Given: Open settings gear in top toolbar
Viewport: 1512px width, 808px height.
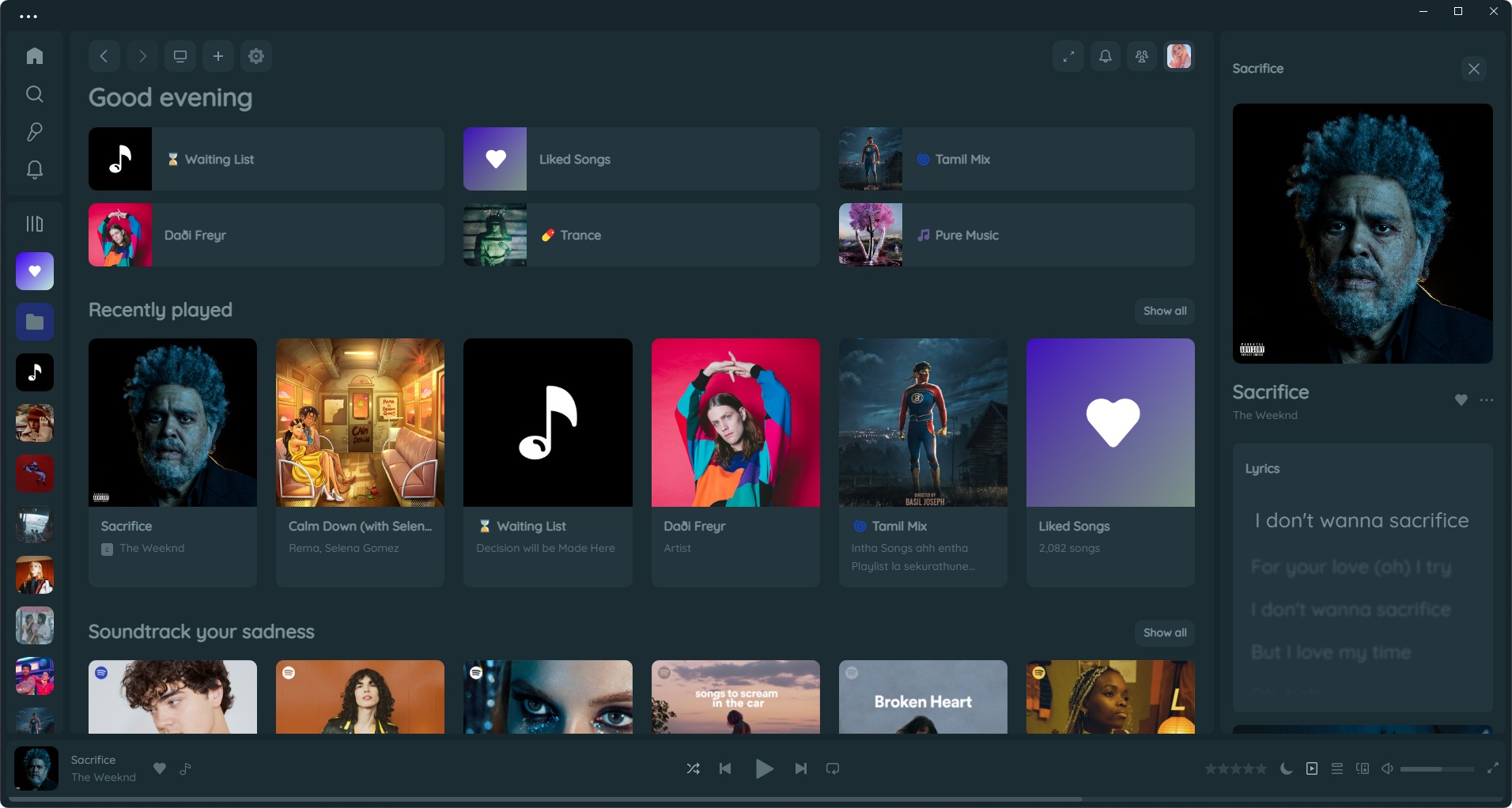Looking at the screenshot, I should tap(256, 56).
